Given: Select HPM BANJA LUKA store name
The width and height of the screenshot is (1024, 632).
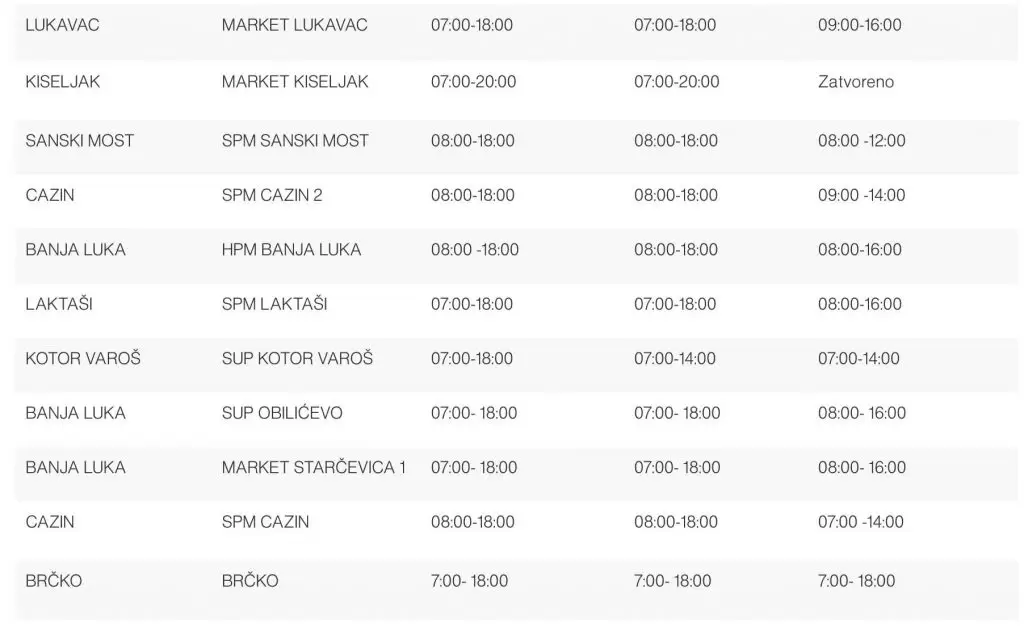Looking at the screenshot, I should [x=291, y=250].
